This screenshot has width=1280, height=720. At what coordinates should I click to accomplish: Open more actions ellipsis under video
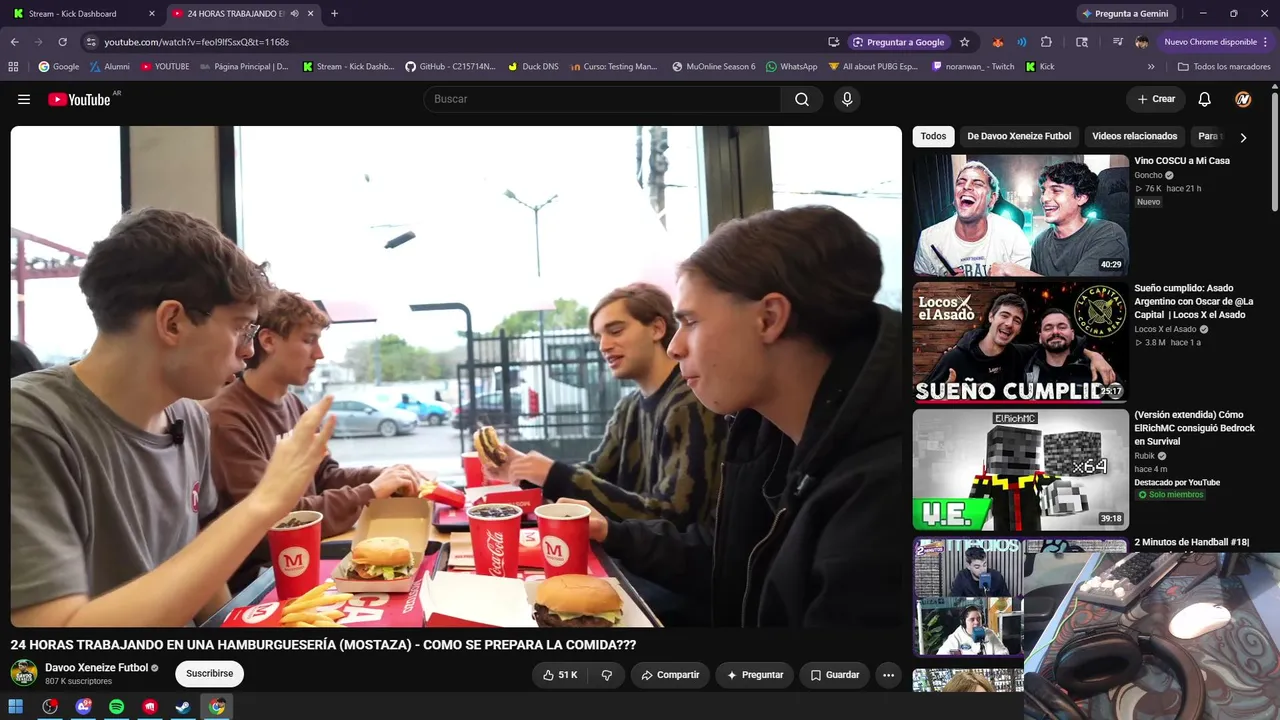tap(888, 675)
